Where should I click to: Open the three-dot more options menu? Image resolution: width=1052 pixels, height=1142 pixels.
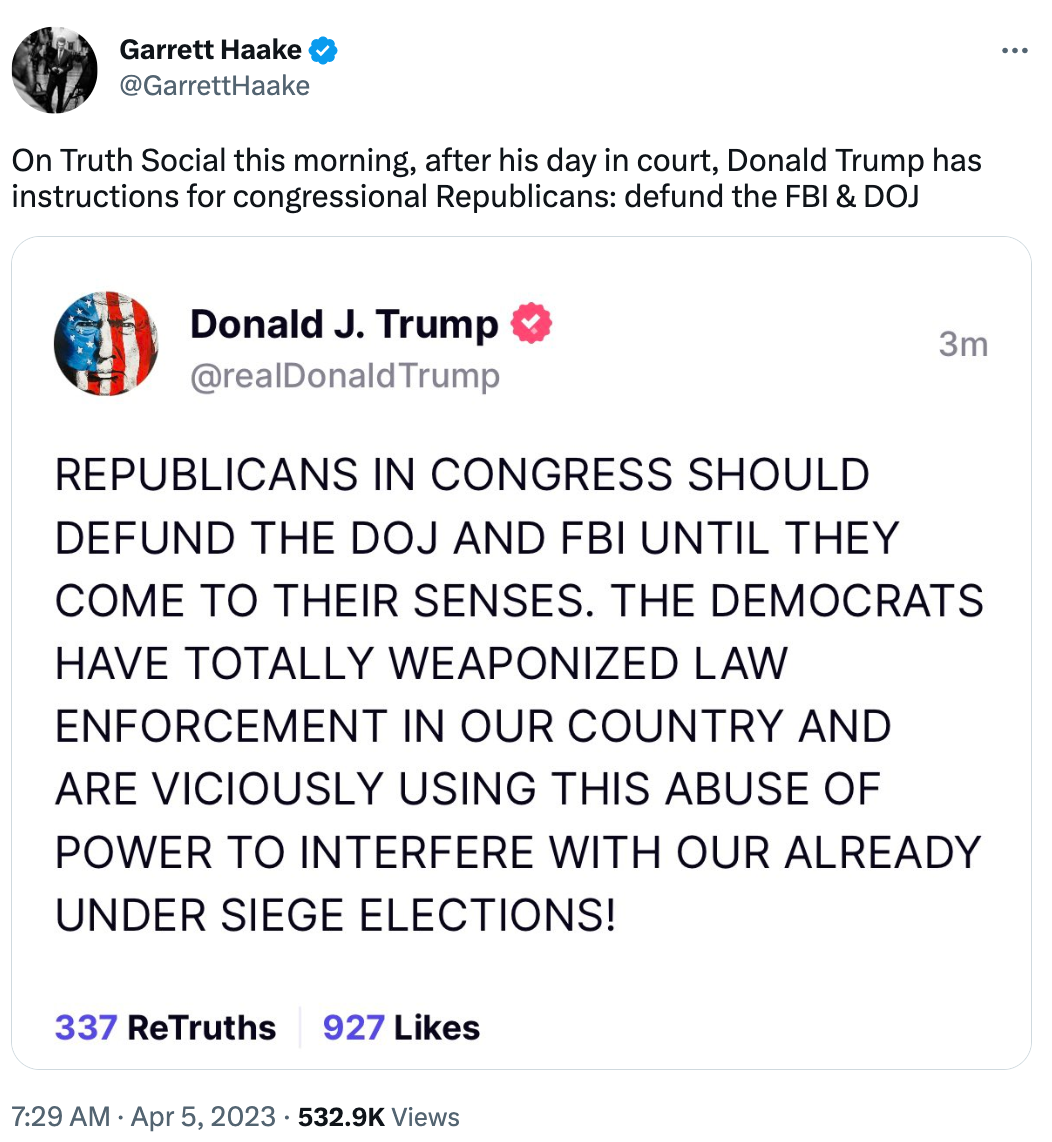(x=1014, y=50)
